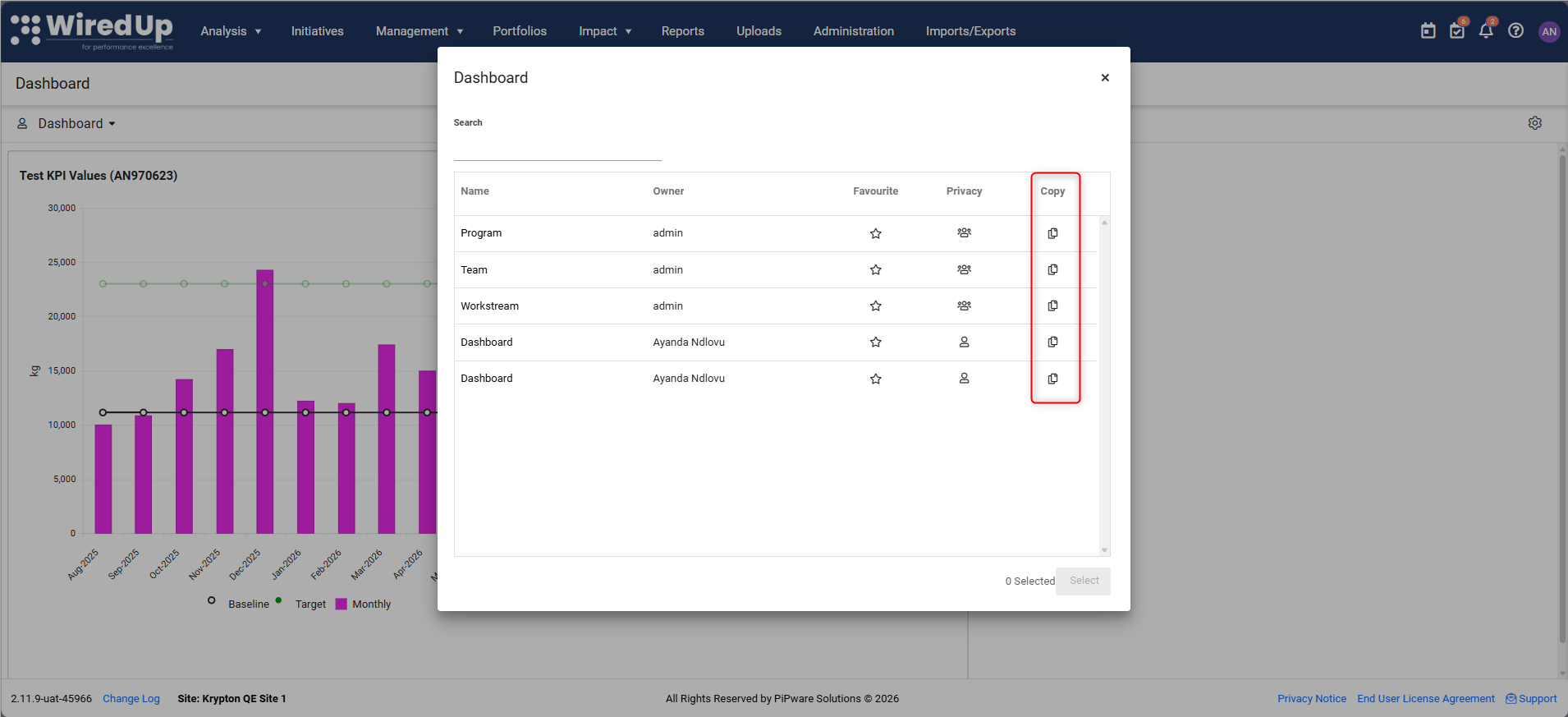Click the Privacy column header

(x=964, y=191)
